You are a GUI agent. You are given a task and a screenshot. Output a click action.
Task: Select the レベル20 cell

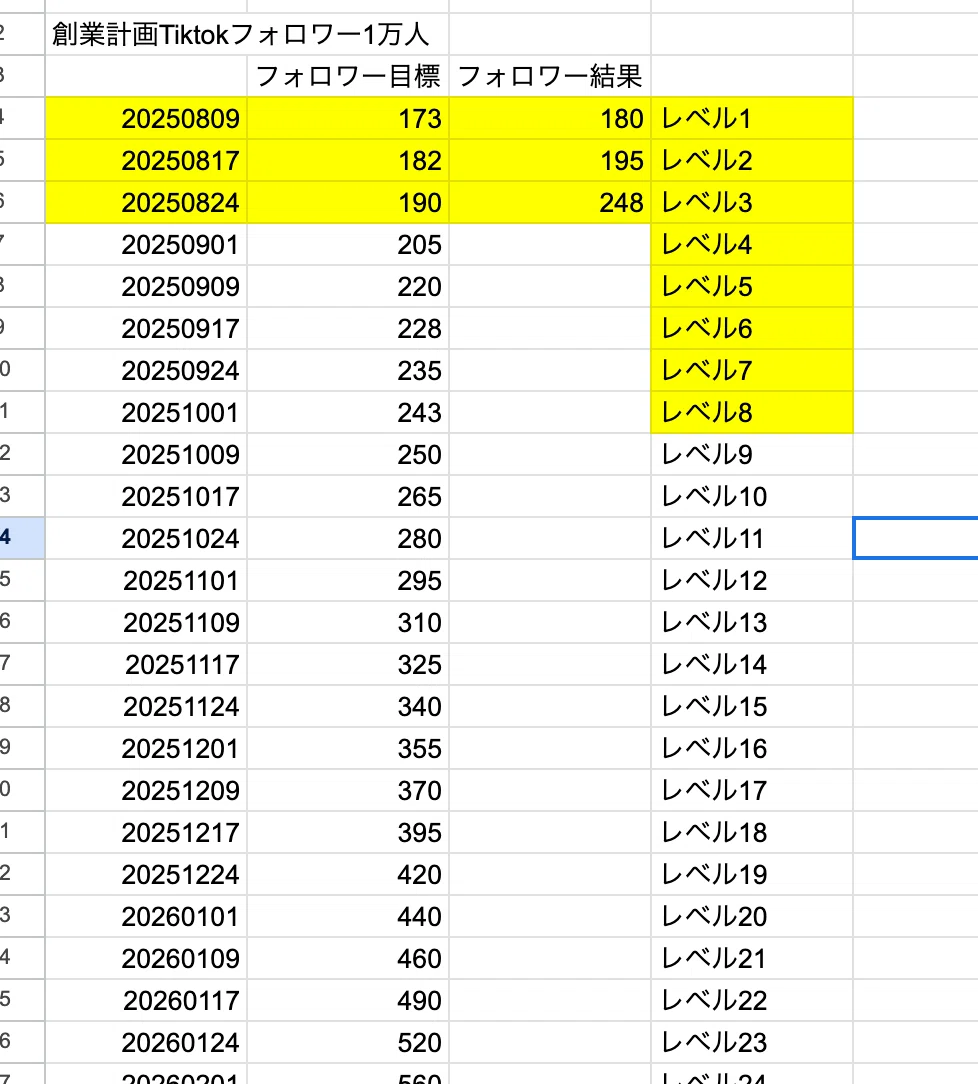(752, 917)
